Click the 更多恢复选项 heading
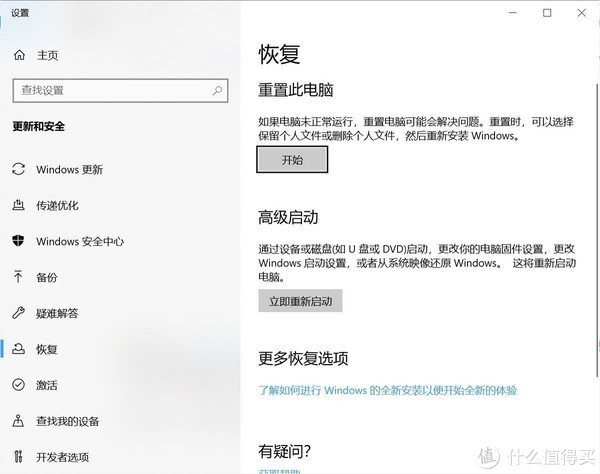600x474 pixels. point(303,358)
